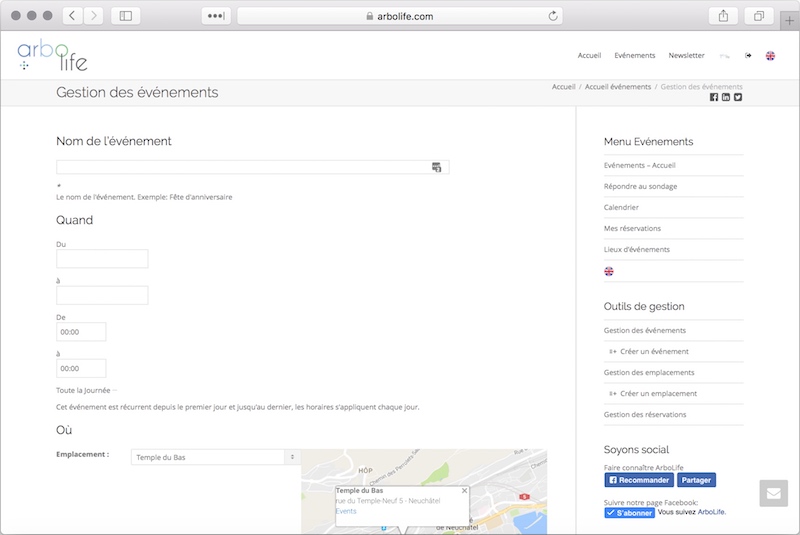Open the Twitter icon under breadcrumbs
The image size is (800, 535).
click(x=738, y=97)
